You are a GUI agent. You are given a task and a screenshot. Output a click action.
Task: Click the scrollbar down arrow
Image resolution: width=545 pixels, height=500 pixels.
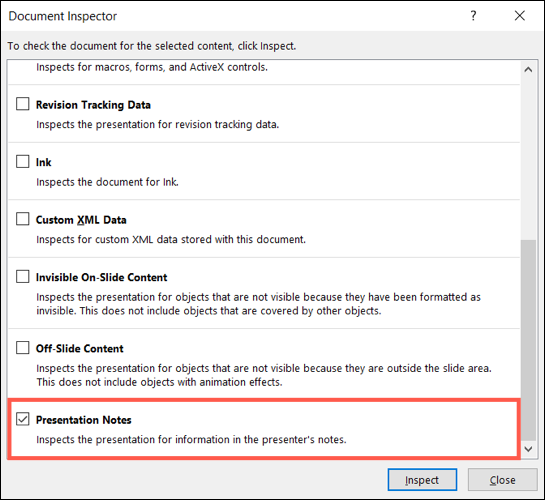(x=528, y=449)
